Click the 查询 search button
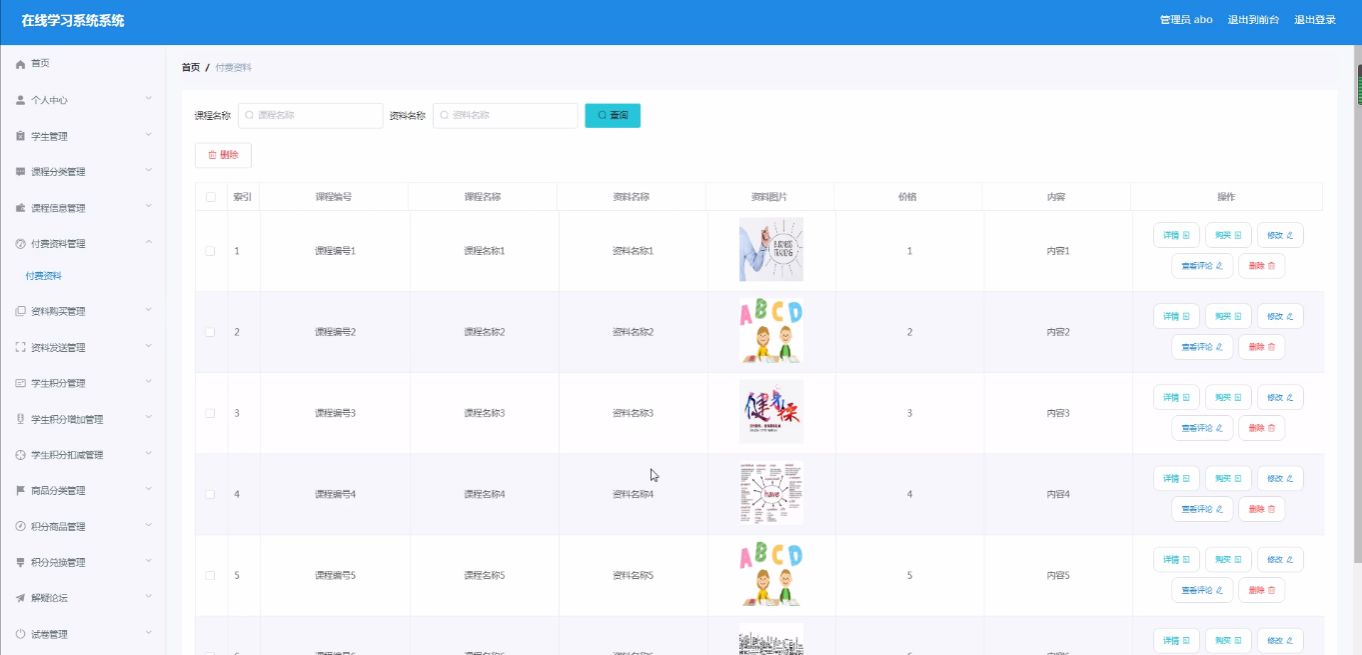 [612, 116]
